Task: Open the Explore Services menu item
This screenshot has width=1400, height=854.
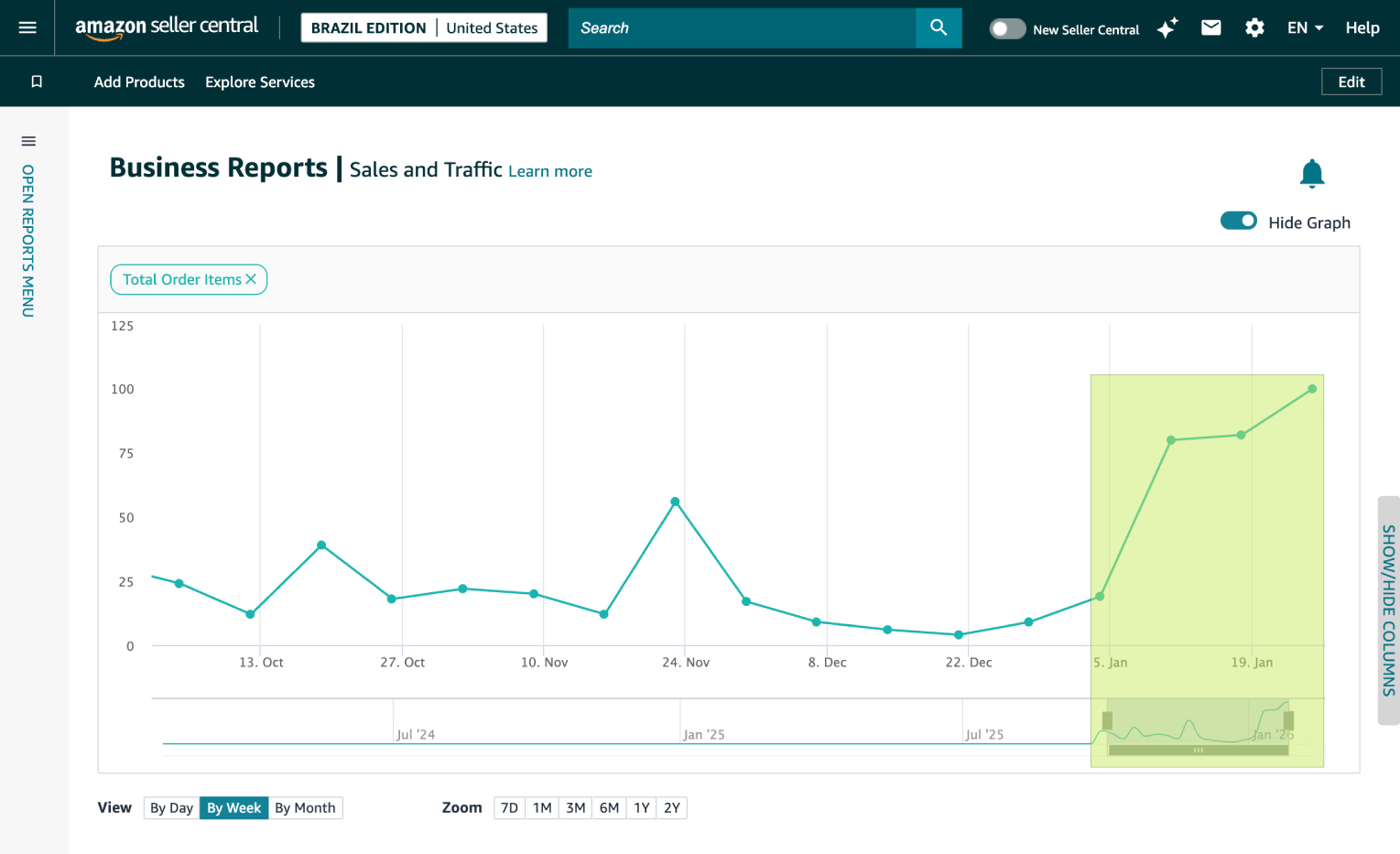Action: 260,81
